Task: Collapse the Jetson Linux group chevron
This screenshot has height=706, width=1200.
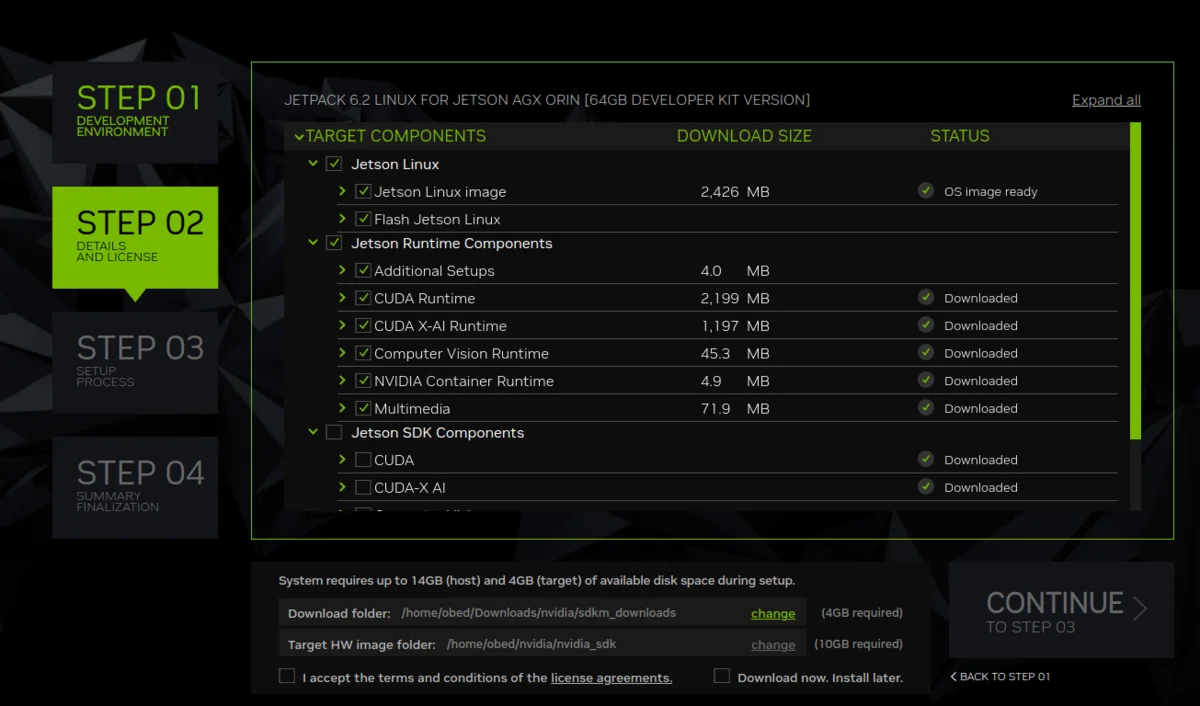Action: point(313,164)
